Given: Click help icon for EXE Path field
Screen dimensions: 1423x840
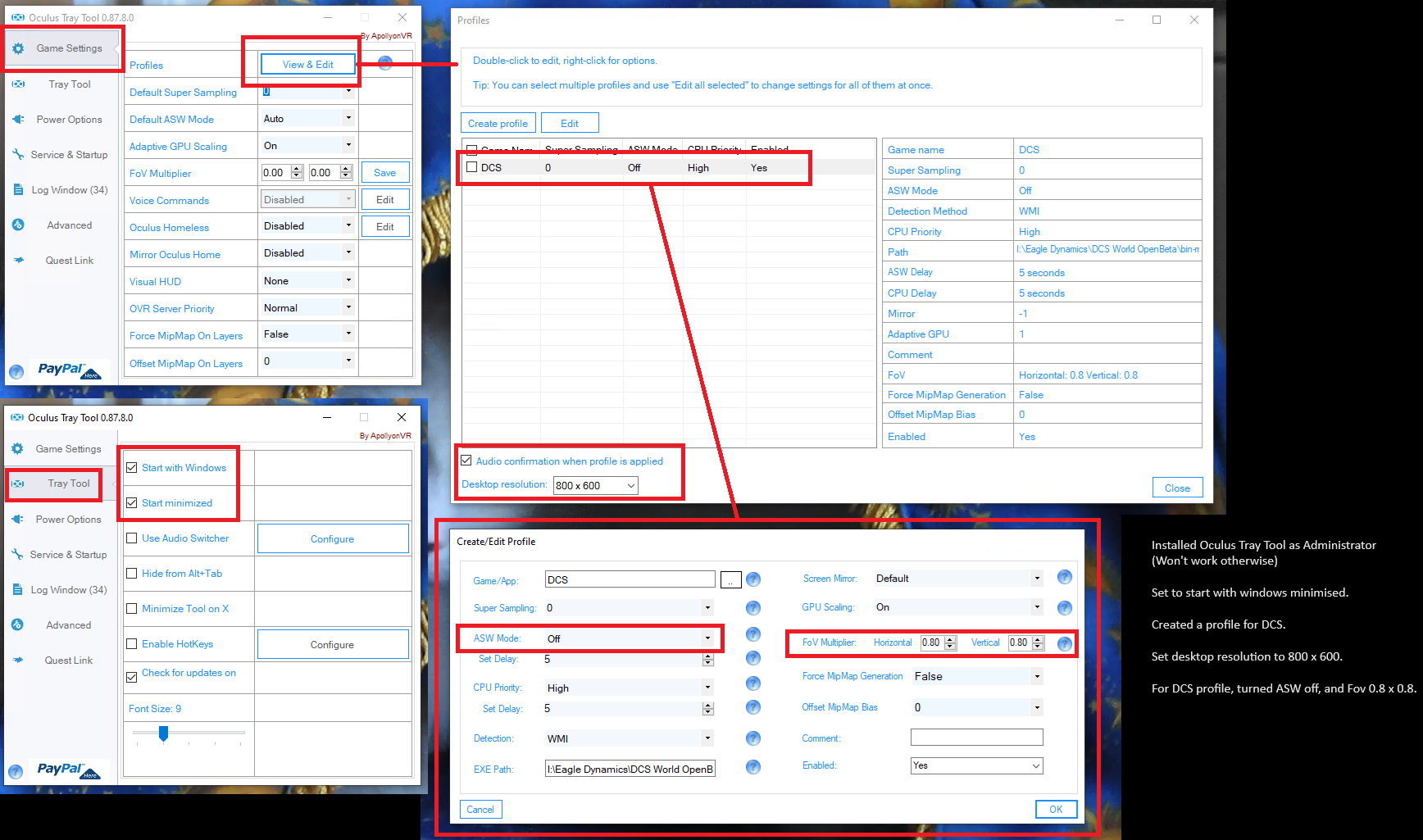Looking at the screenshot, I should (x=753, y=767).
